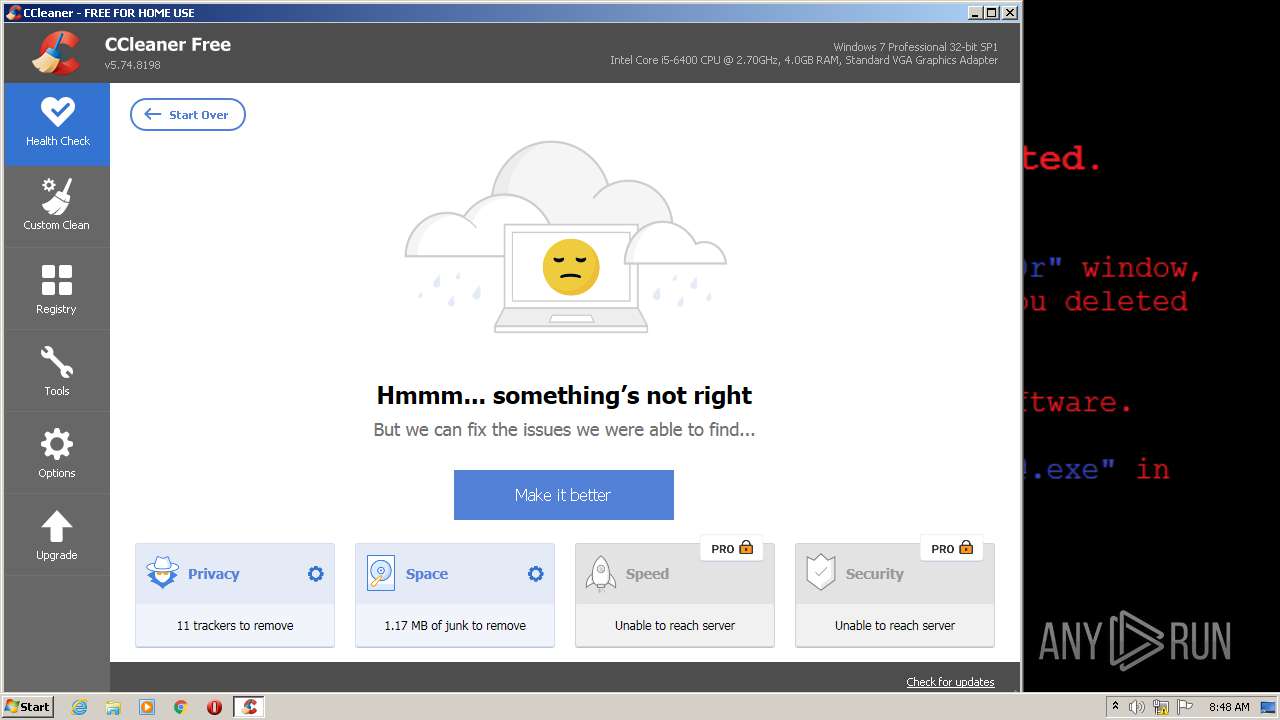Open Custom Clean in the sidebar
1280x720 pixels.
[x=57, y=206]
